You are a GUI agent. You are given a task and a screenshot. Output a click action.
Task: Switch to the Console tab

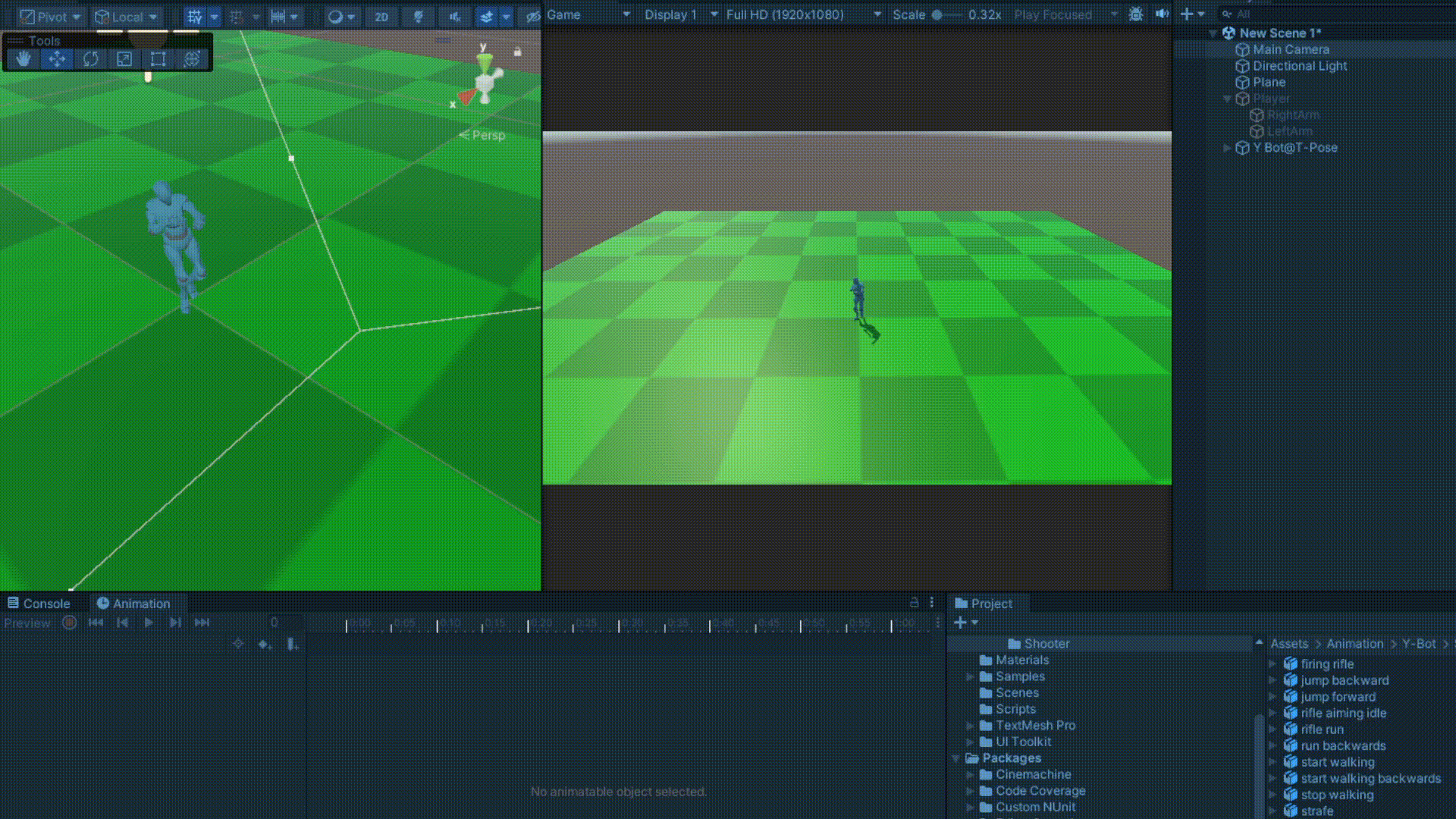pos(39,604)
